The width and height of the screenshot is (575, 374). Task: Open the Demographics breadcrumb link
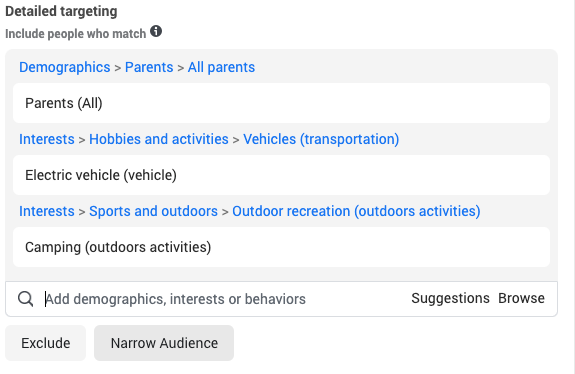pos(65,67)
